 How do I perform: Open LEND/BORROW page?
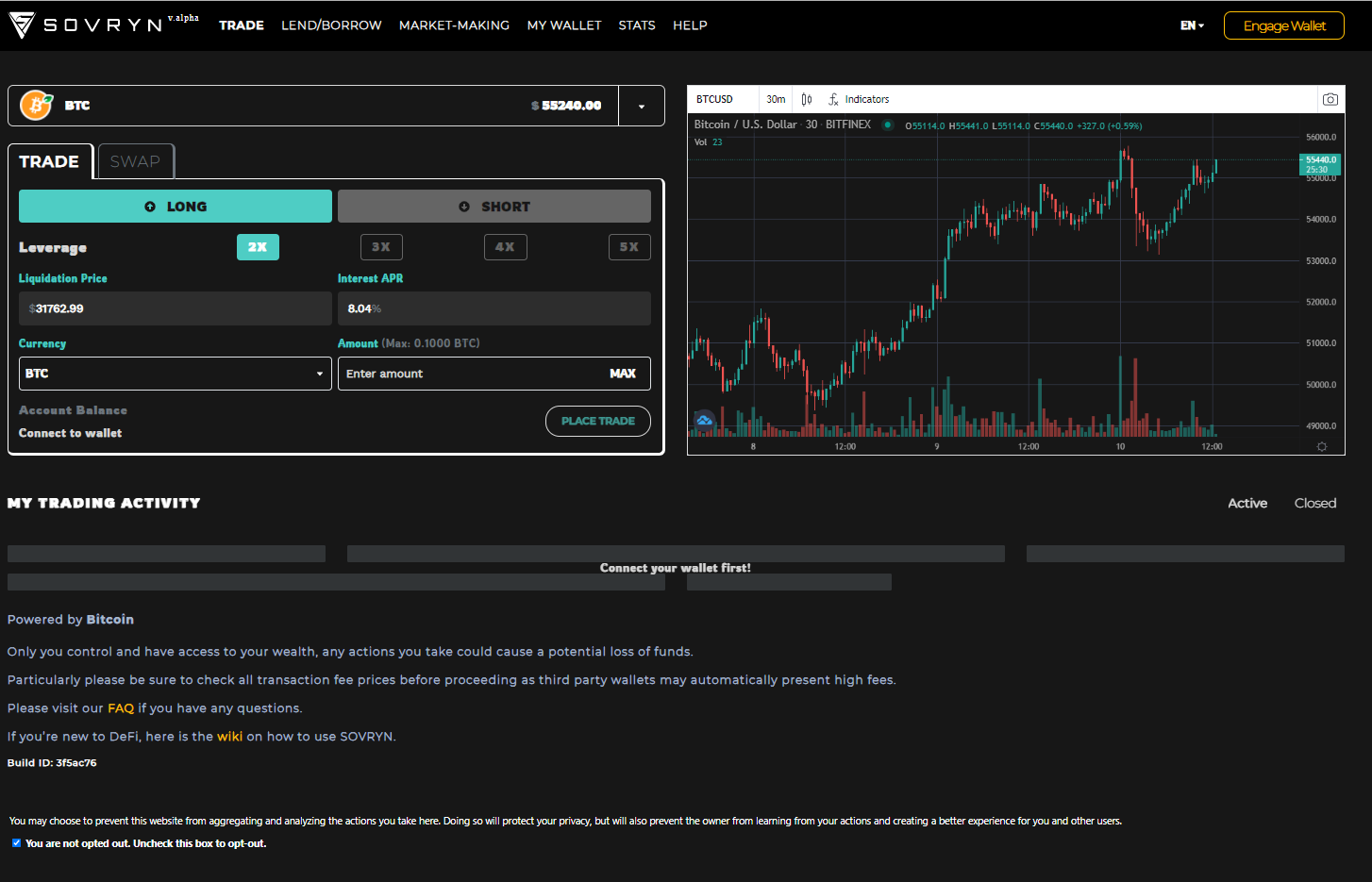[x=331, y=25]
